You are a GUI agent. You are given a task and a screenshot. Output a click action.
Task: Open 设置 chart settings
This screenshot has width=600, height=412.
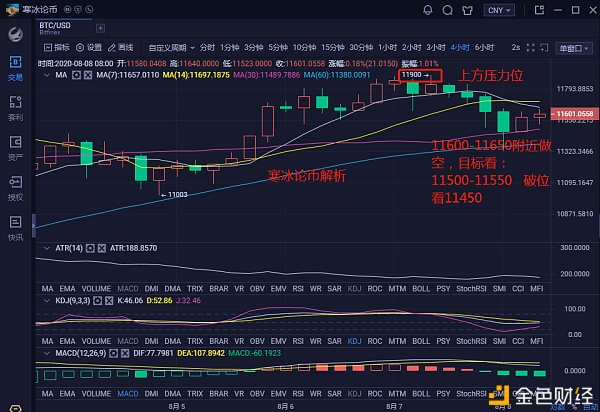[89, 47]
